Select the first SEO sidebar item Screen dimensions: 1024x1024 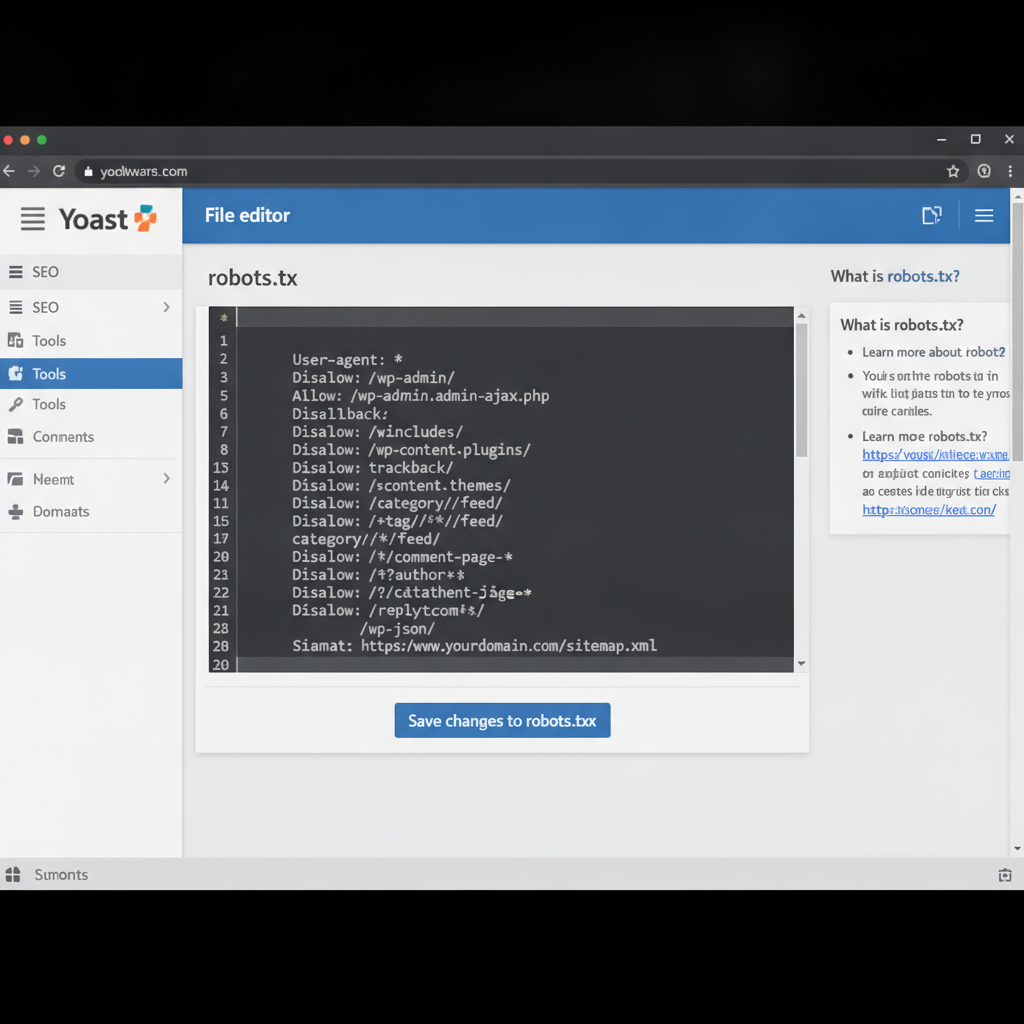[91, 272]
